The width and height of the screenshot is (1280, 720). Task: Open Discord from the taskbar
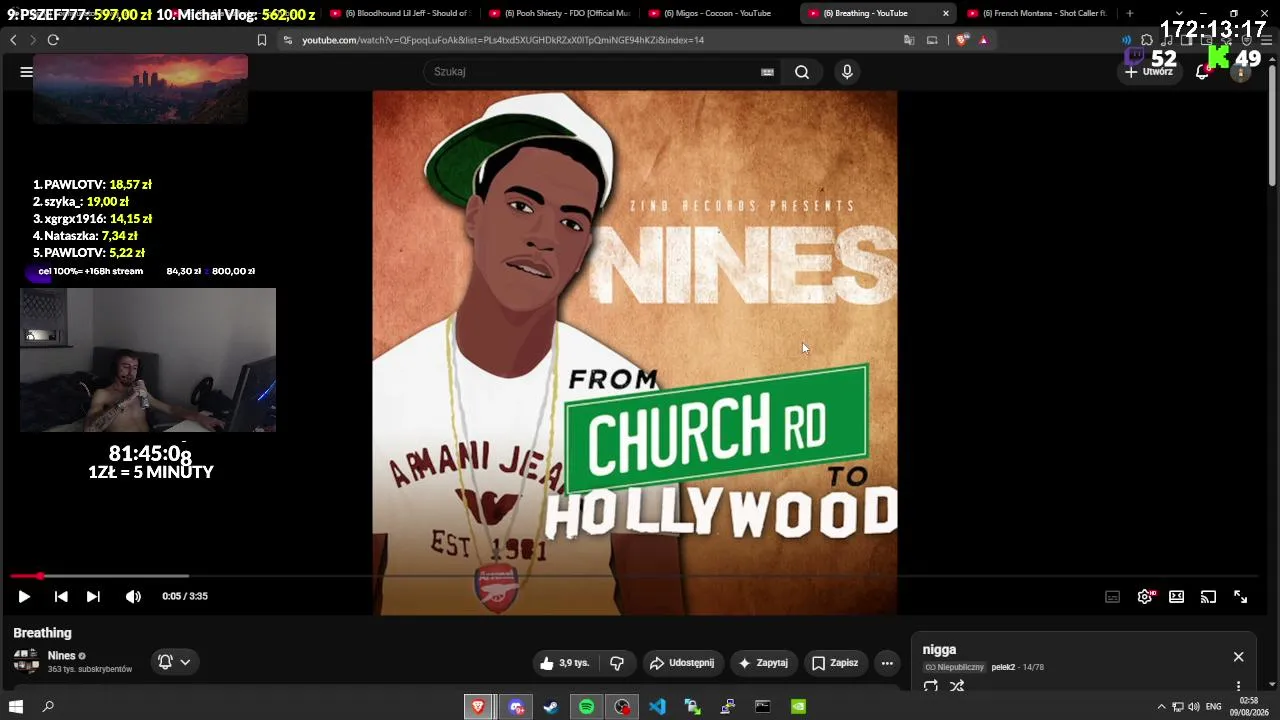tap(516, 707)
